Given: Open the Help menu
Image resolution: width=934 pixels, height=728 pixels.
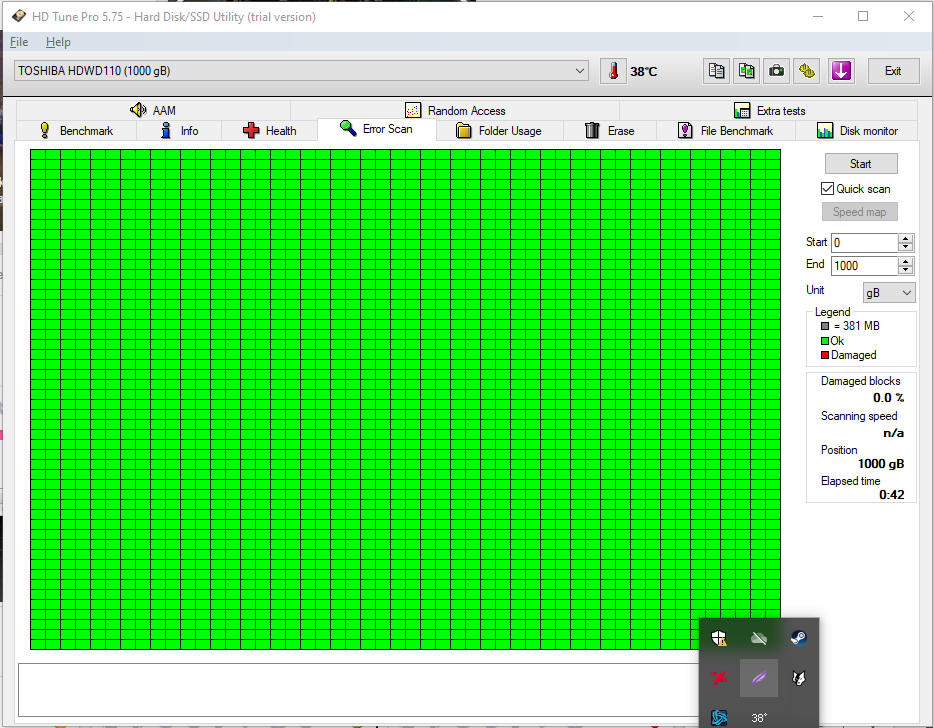Looking at the screenshot, I should pos(58,42).
